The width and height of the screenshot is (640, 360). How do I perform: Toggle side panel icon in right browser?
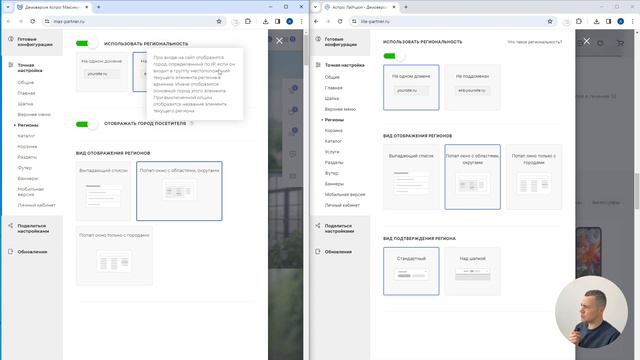[x=609, y=21]
